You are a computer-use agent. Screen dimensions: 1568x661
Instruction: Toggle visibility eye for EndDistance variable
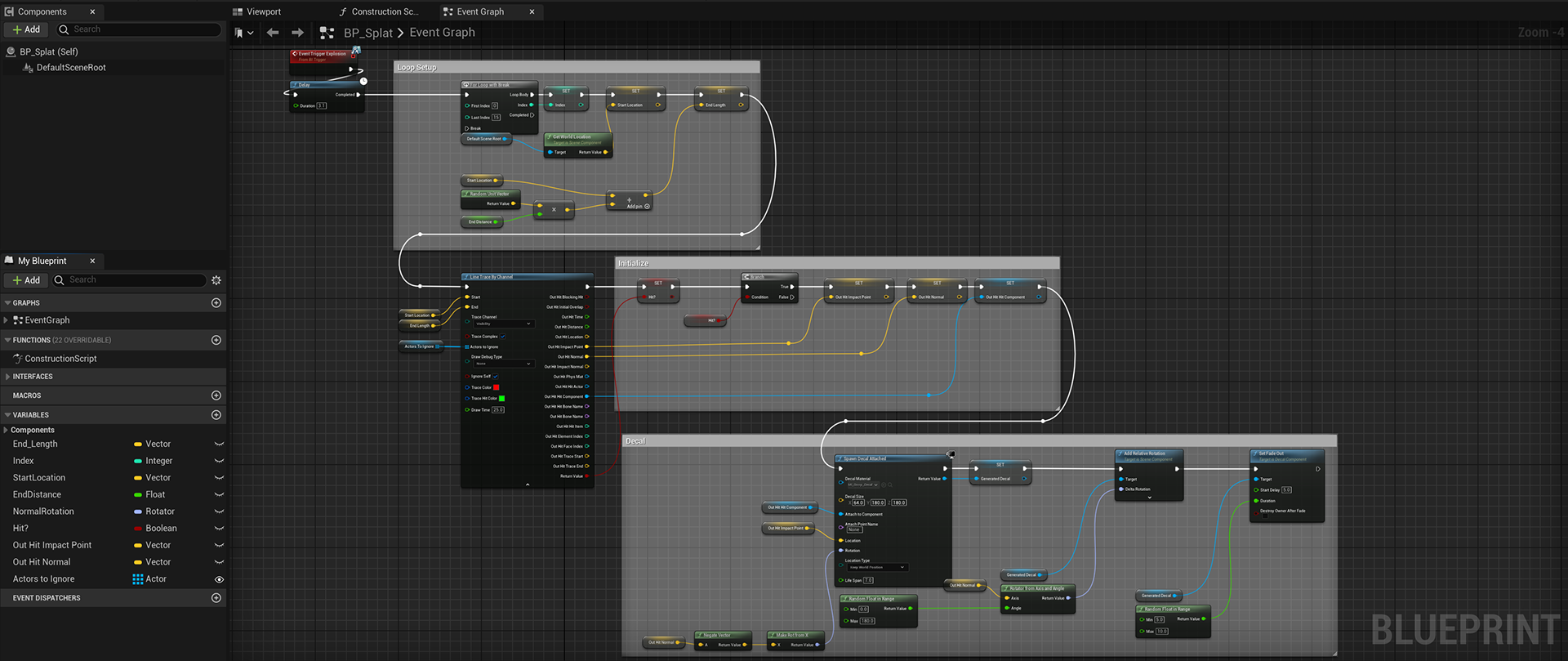[219, 494]
